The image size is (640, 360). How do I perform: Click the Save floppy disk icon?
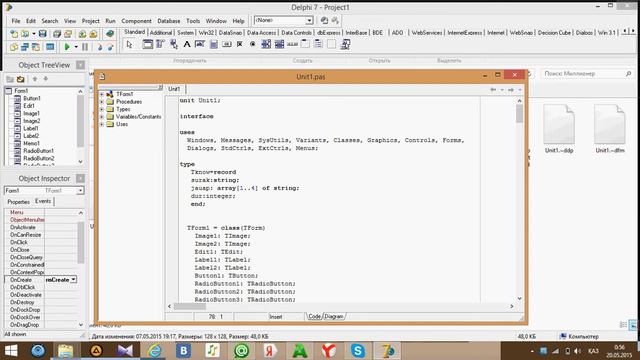click(42, 34)
